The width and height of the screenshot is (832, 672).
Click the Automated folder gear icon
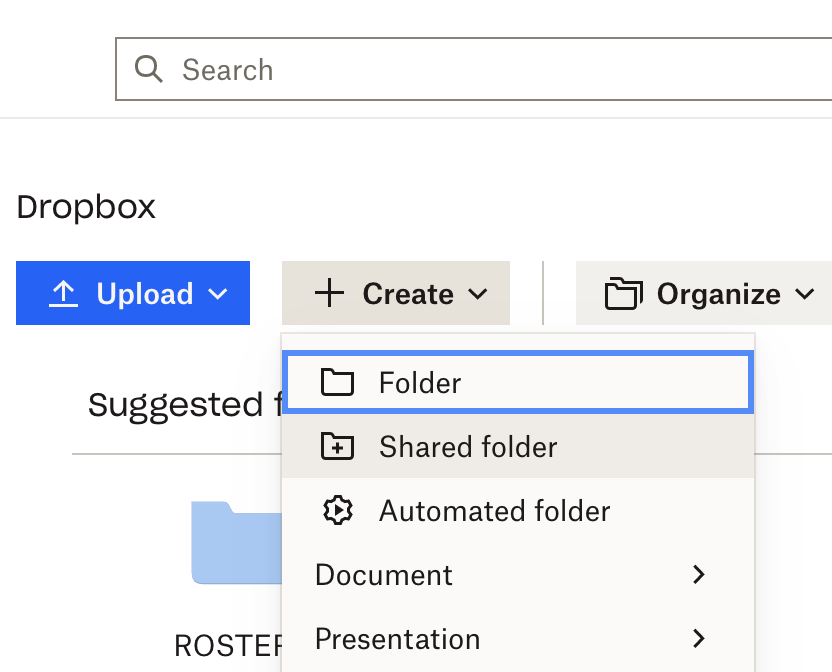pos(337,511)
